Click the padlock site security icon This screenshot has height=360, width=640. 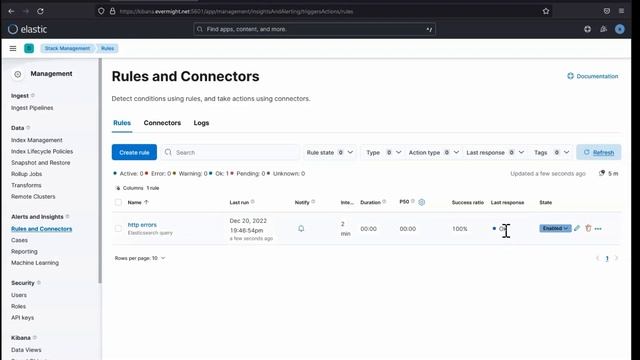pos(112,11)
